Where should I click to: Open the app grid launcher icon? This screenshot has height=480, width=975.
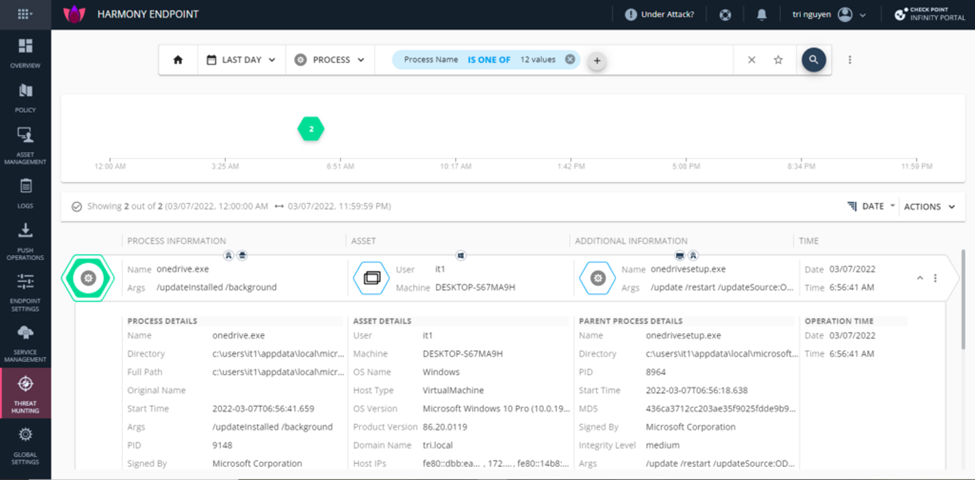tap(25, 14)
